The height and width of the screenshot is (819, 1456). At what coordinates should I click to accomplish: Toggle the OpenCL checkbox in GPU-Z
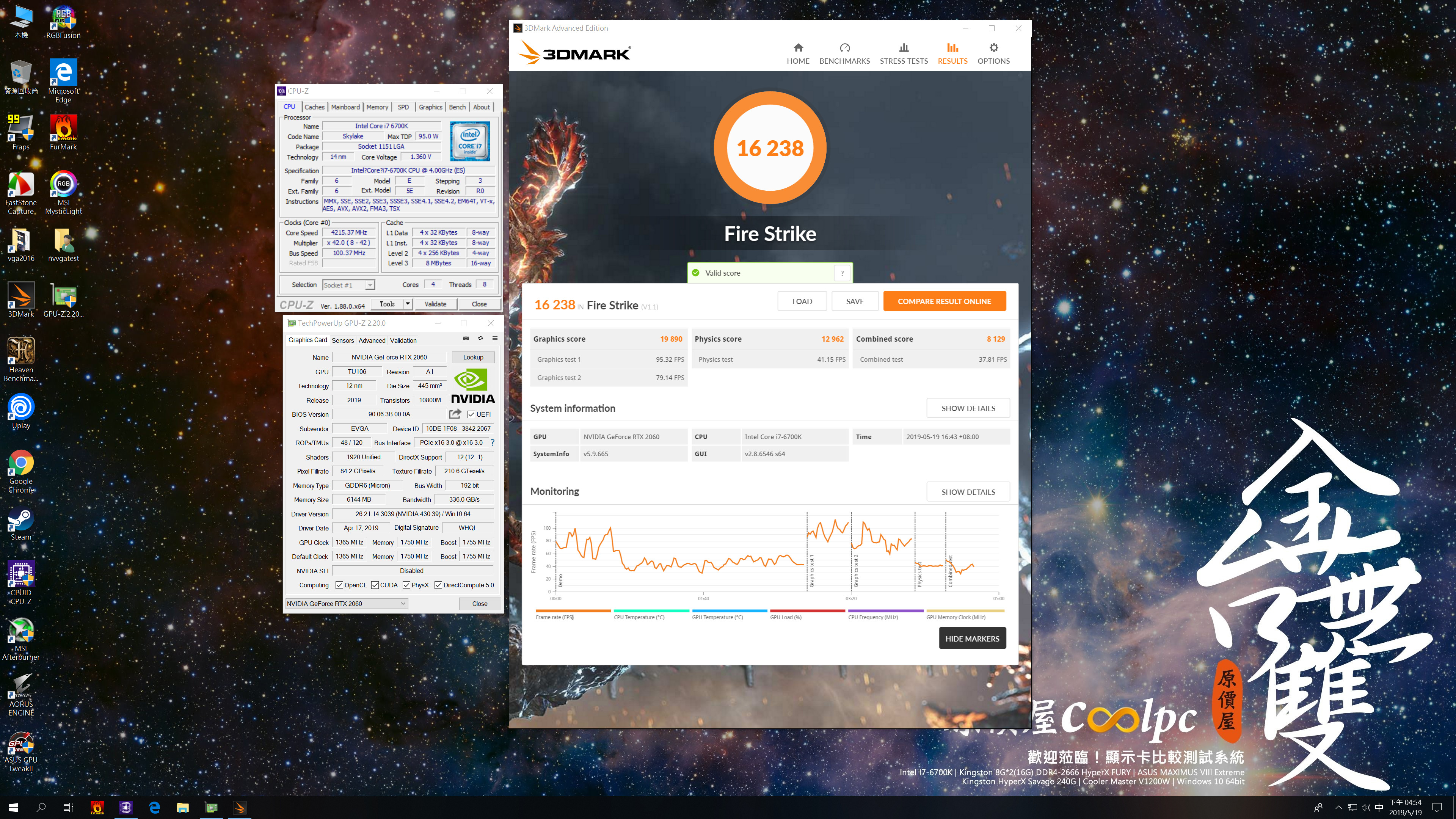(339, 585)
